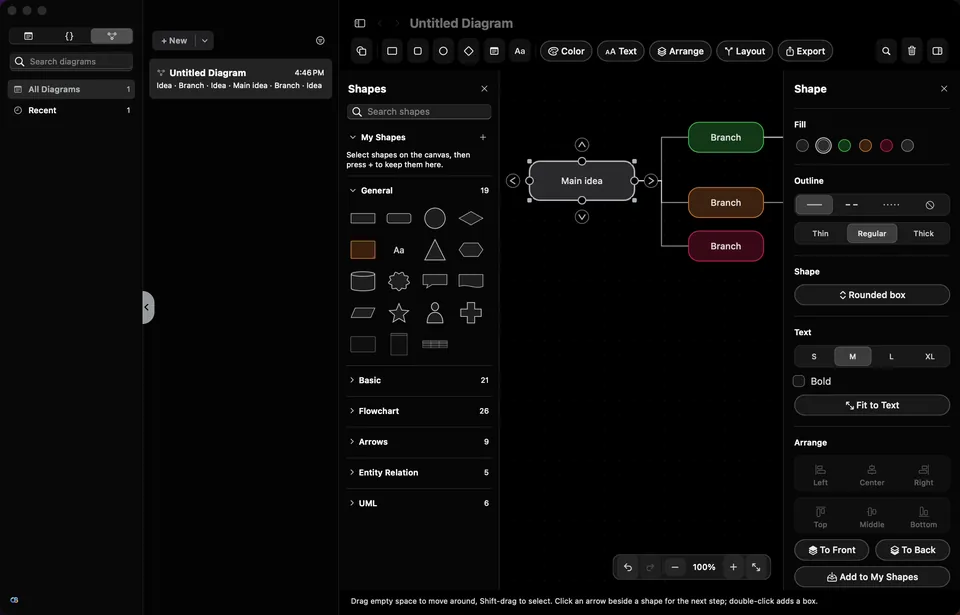The image size is (960, 615).
Task: Set the text size to XL
Action: (x=929, y=357)
